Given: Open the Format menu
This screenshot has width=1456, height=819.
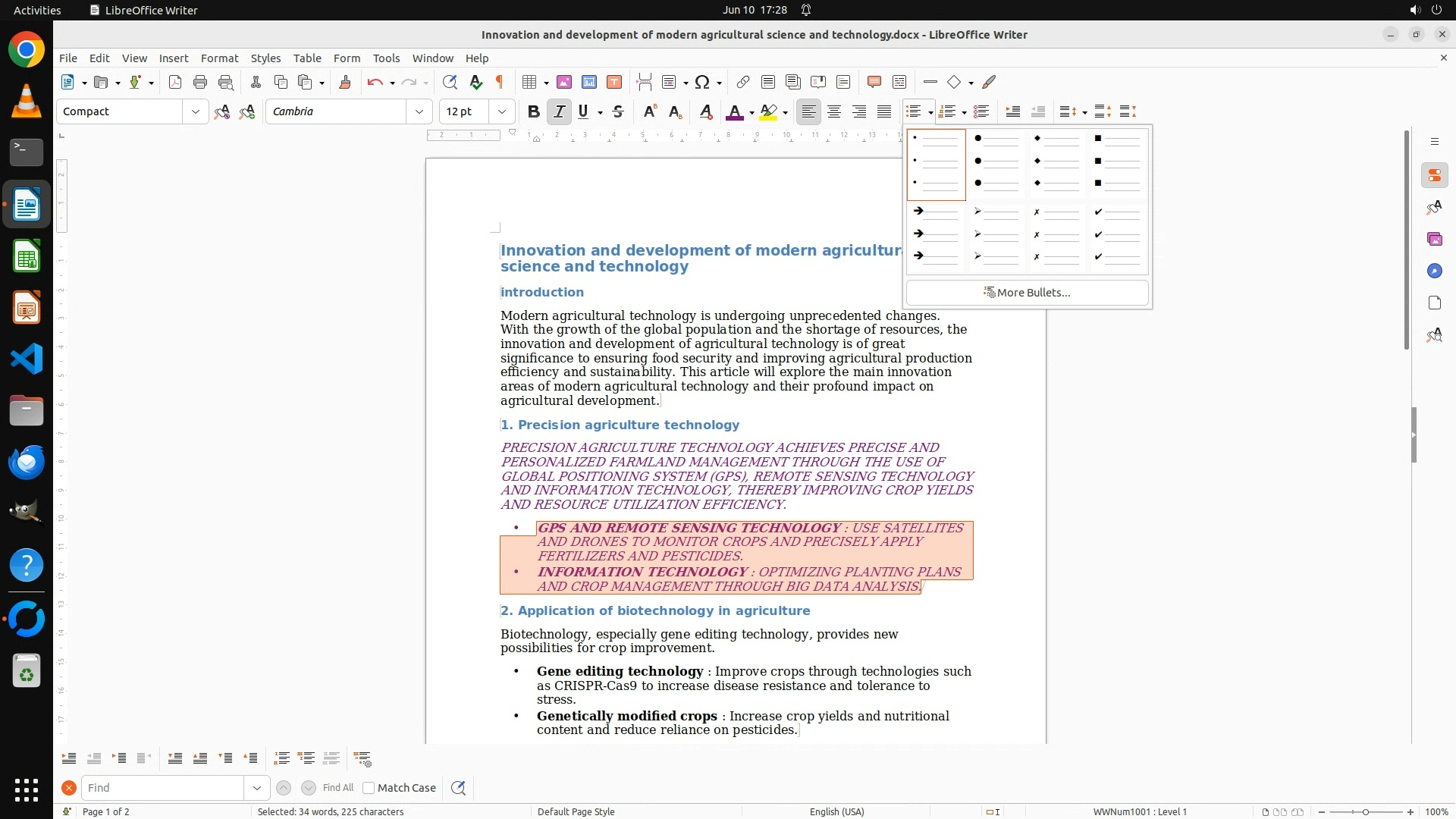Looking at the screenshot, I should (x=219, y=58).
